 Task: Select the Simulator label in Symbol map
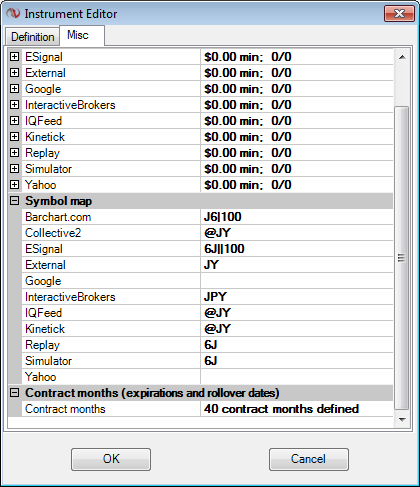(48, 361)
